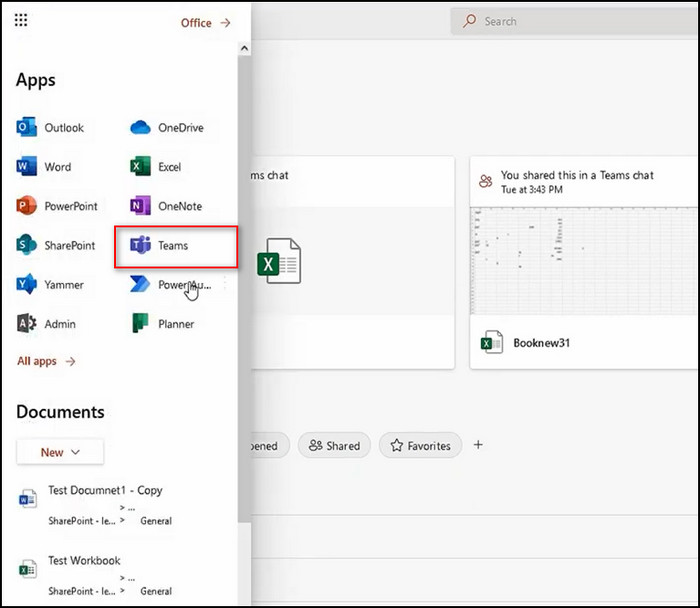
Task: Open the Word app icon
Action: click(26, 167)
